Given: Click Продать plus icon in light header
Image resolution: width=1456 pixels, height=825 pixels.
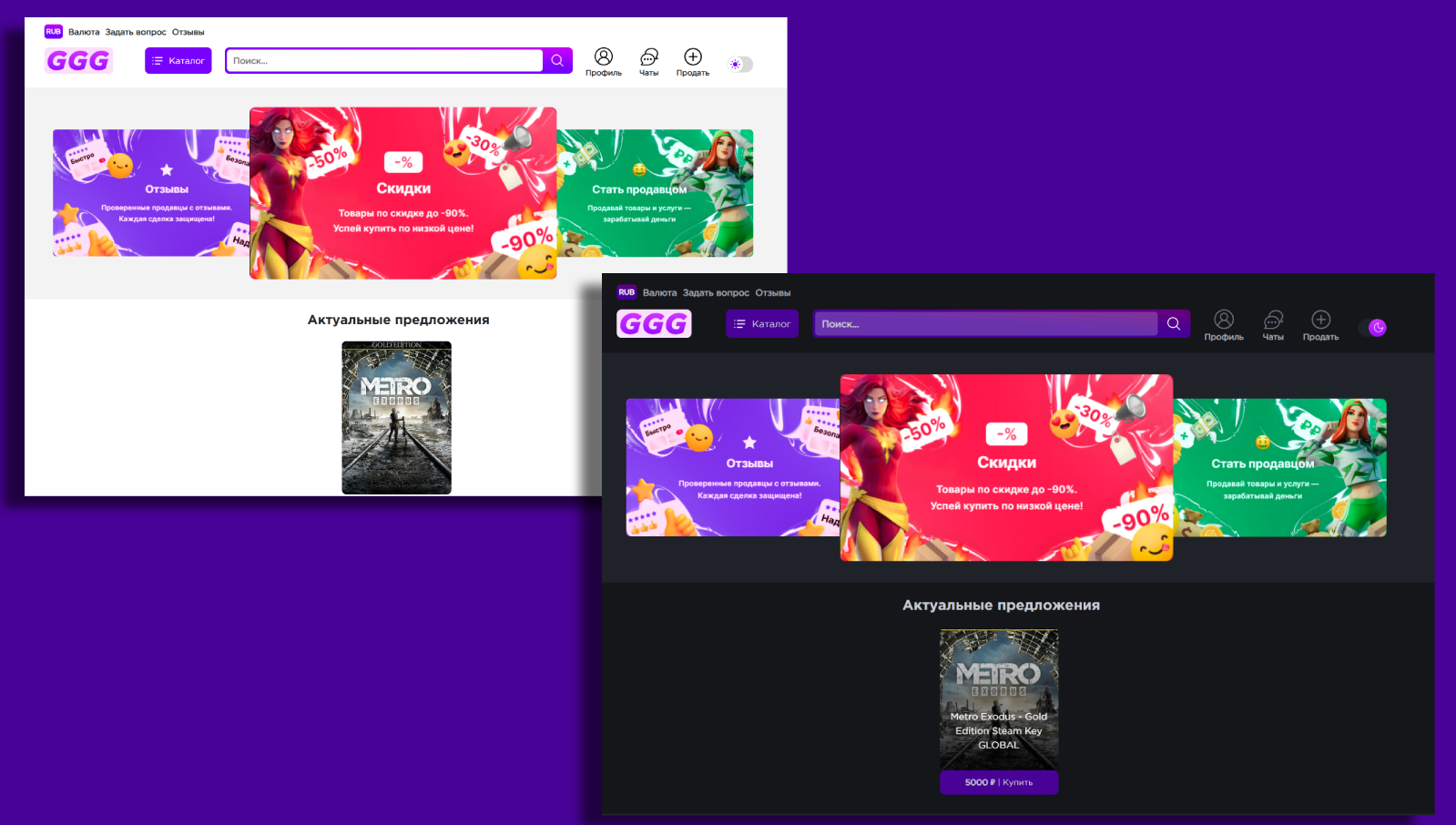Looking at the screenshot, I should click(692, 57).
